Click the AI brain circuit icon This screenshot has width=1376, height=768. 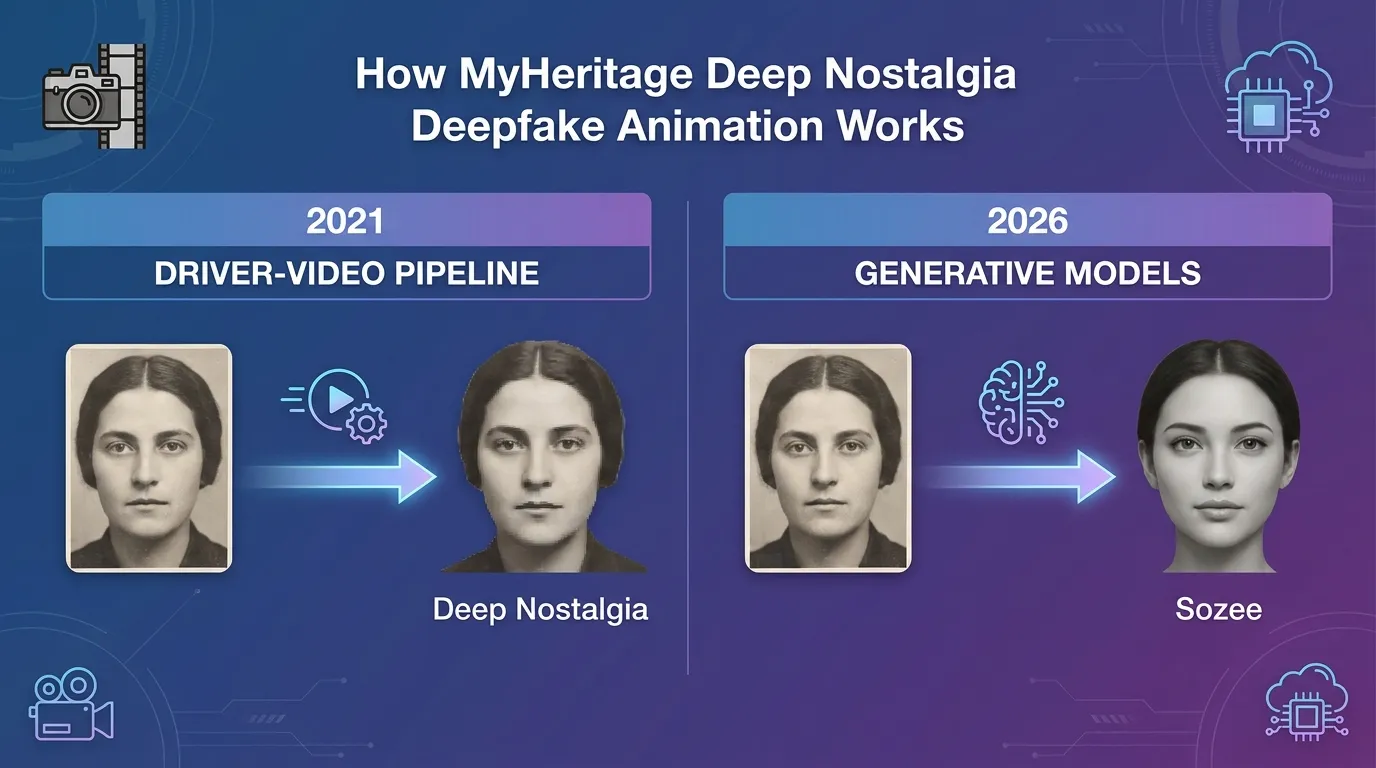point(1021,403)
